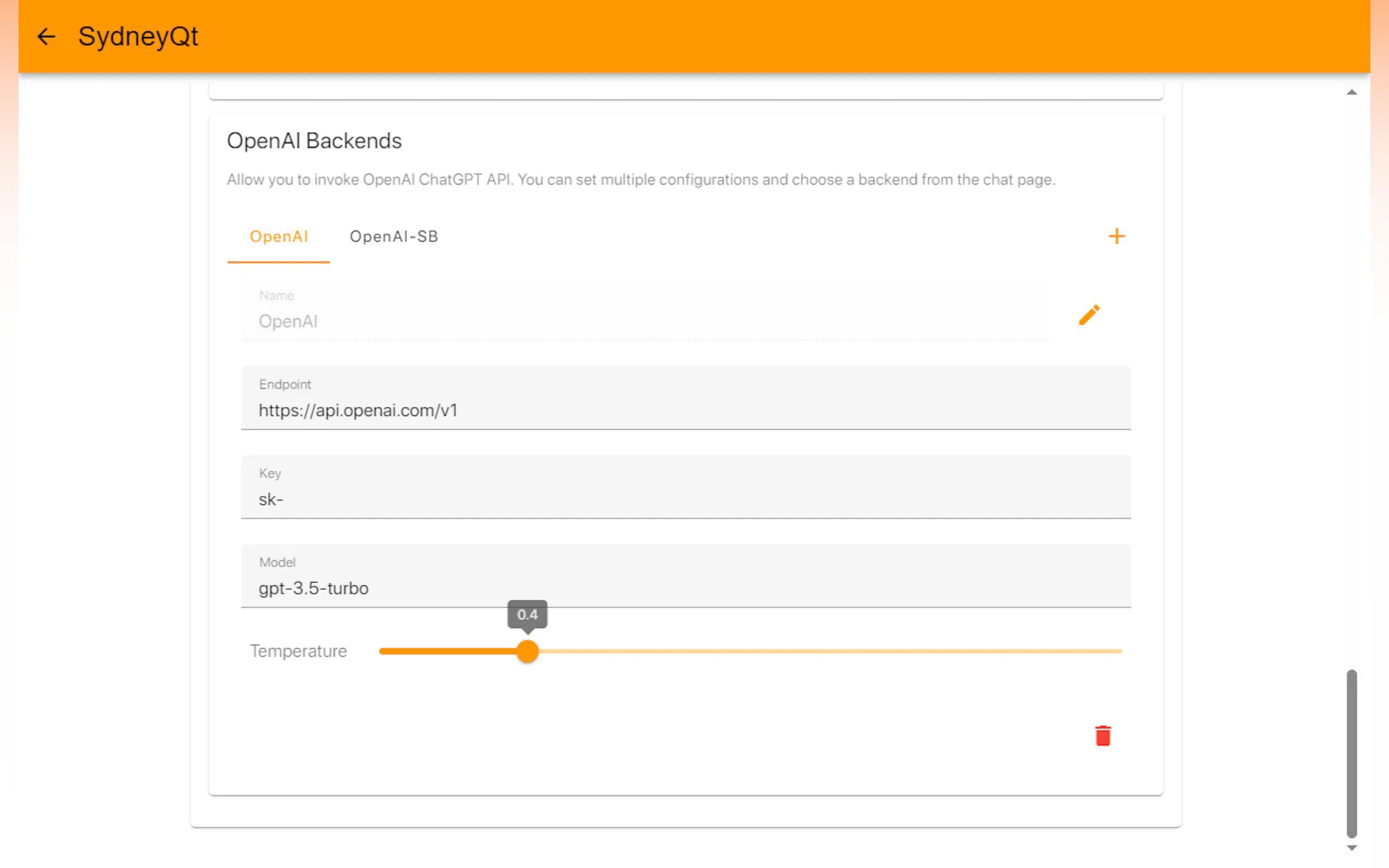Edit the backend name with pencil icon
Screen dimensions: 1389x868
click(1089, 315)
